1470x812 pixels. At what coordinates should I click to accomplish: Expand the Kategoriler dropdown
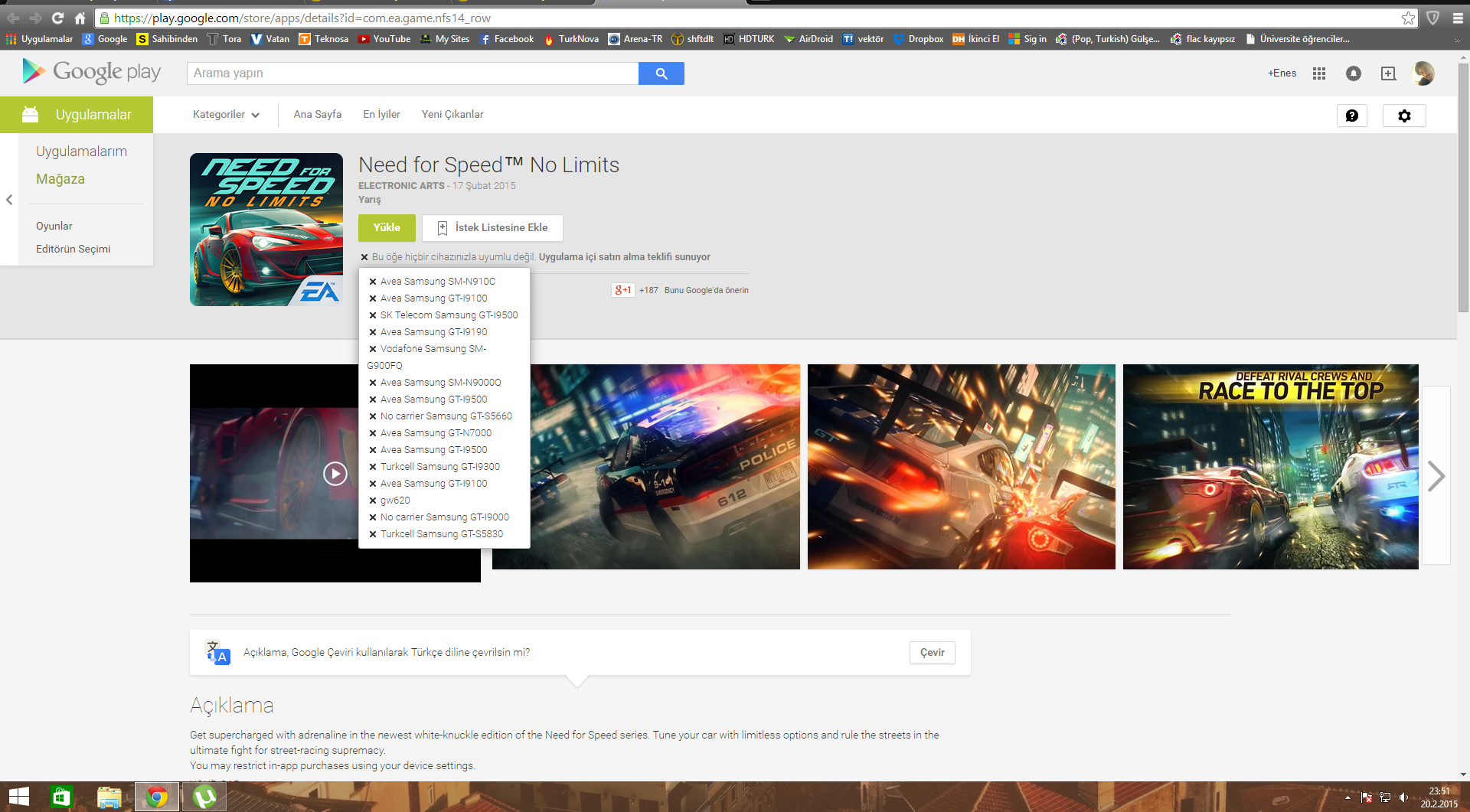(x=226, y=115)
